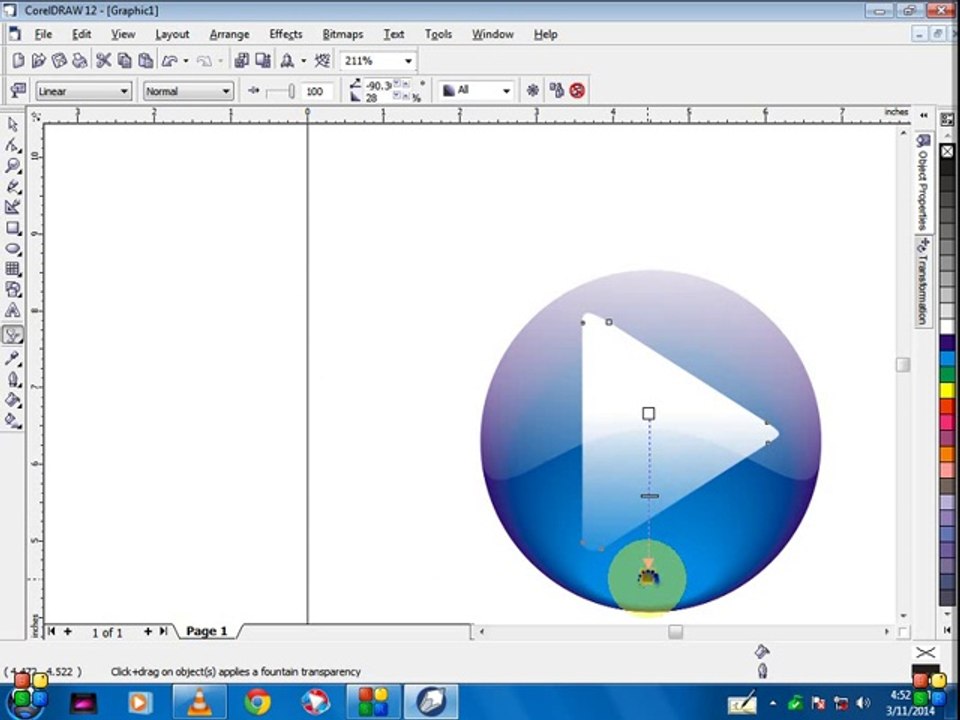
Task: Click the transparency angle field -90.3
Action: 379,85
